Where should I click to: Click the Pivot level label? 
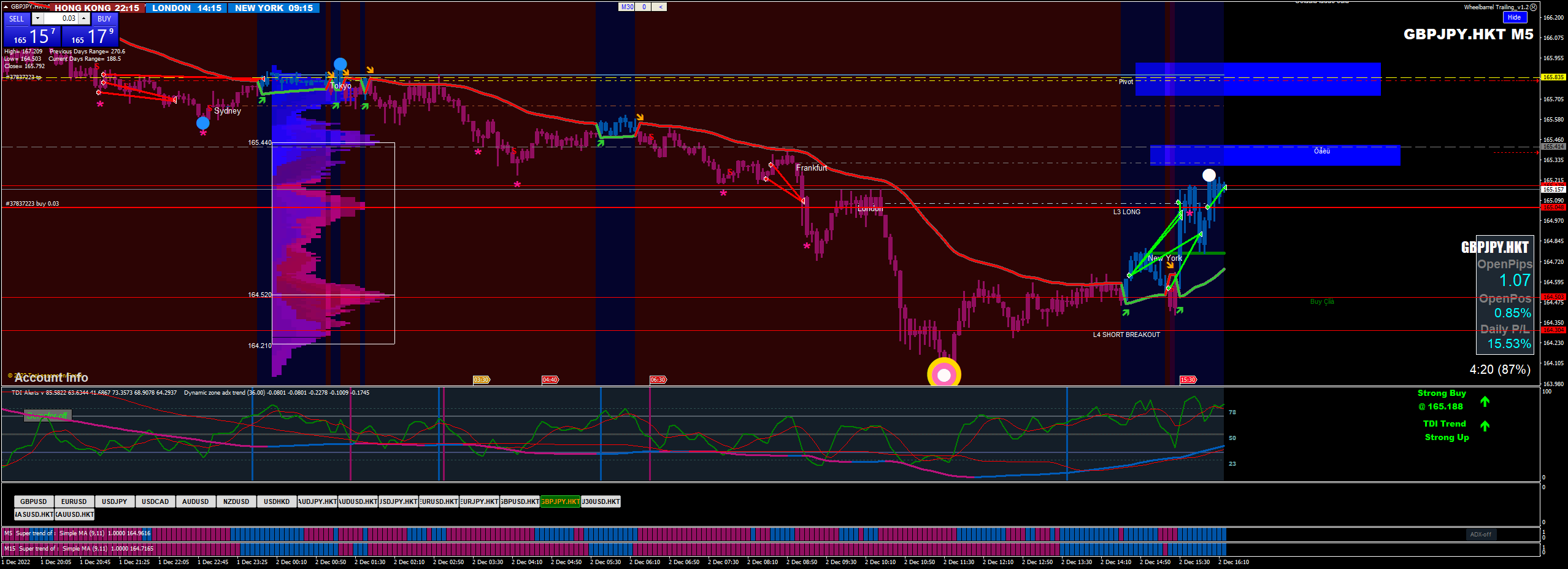1126,82
